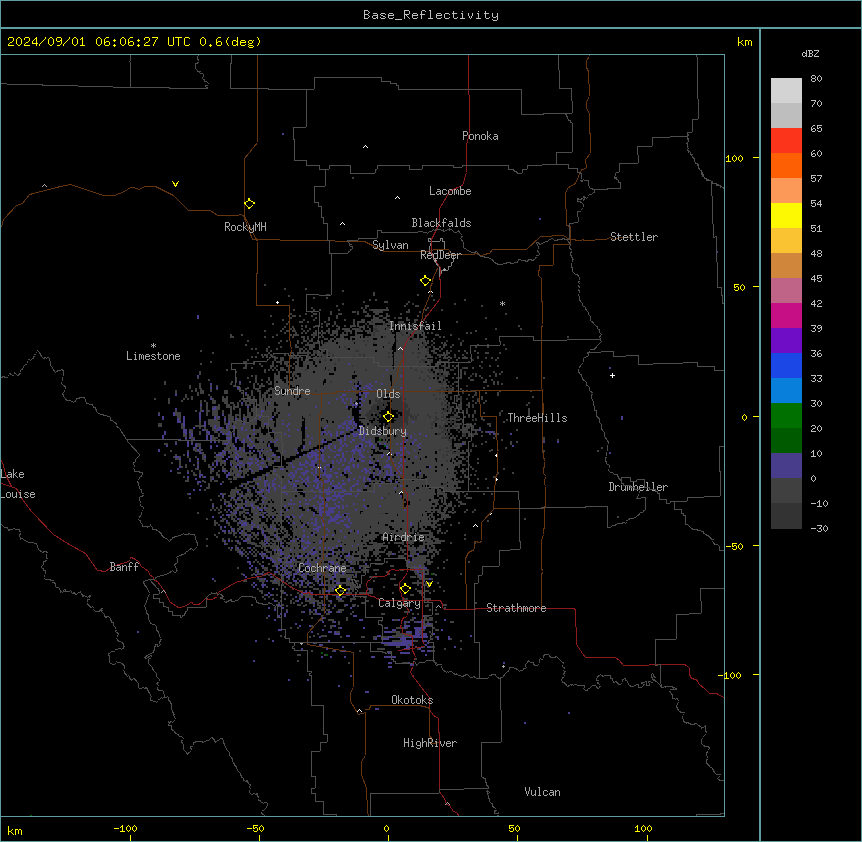Click the yellow diamond marker above RockyMH

click(249, 204)
